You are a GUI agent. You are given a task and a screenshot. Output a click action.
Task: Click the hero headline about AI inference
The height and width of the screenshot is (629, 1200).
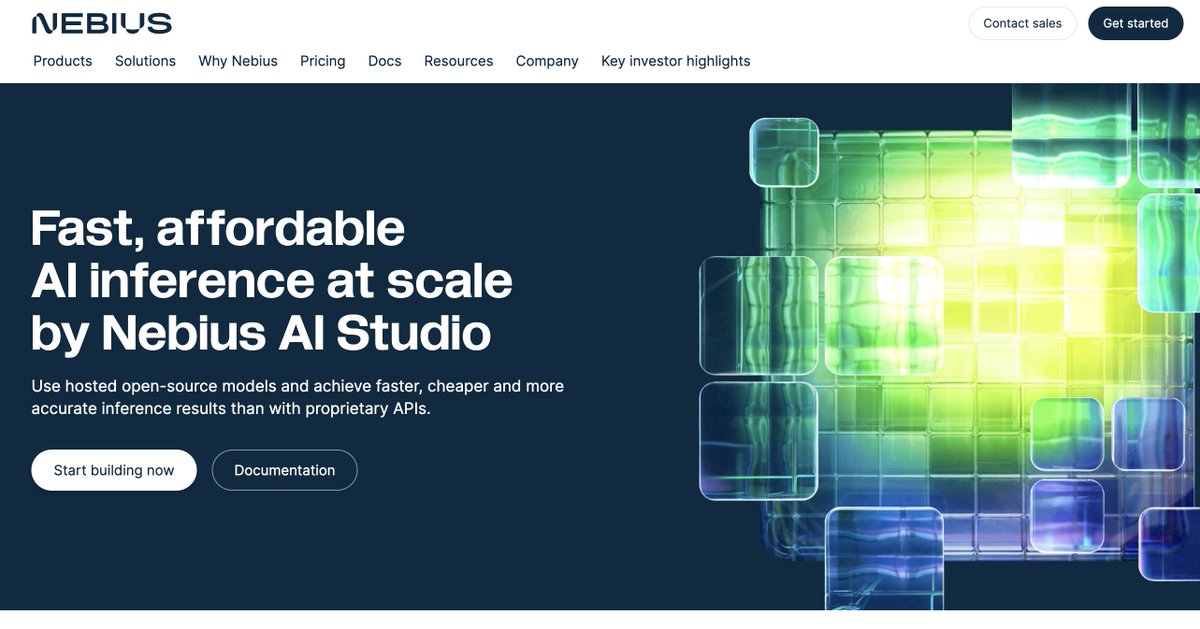pos(272,281)
